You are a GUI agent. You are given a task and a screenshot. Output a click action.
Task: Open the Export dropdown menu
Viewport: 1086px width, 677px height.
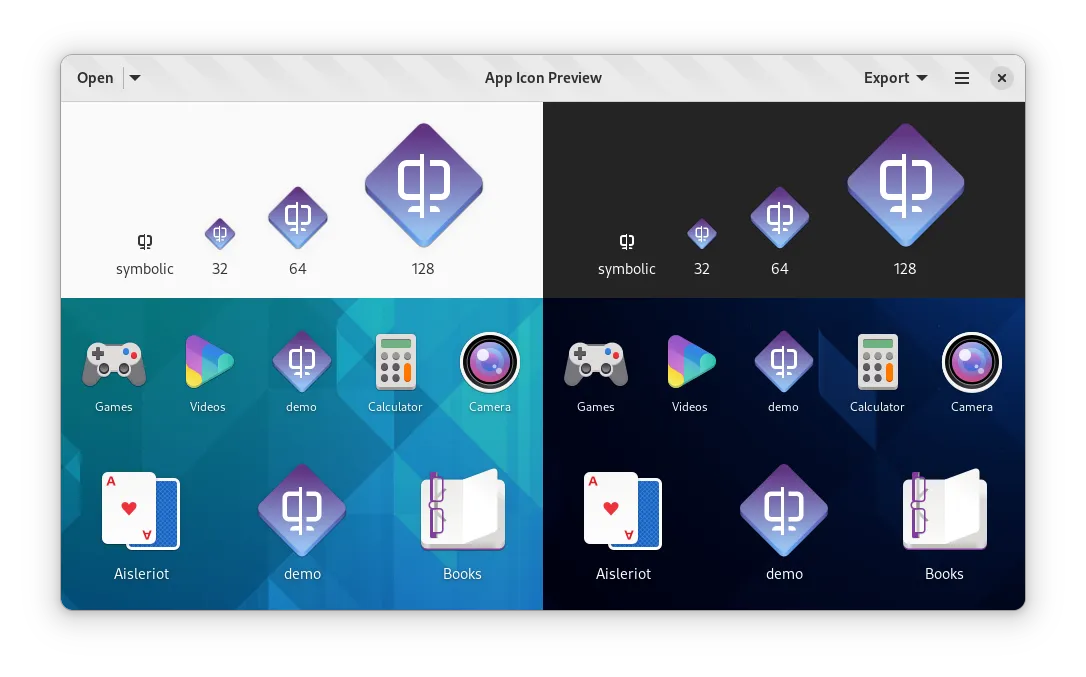(895, 78)
